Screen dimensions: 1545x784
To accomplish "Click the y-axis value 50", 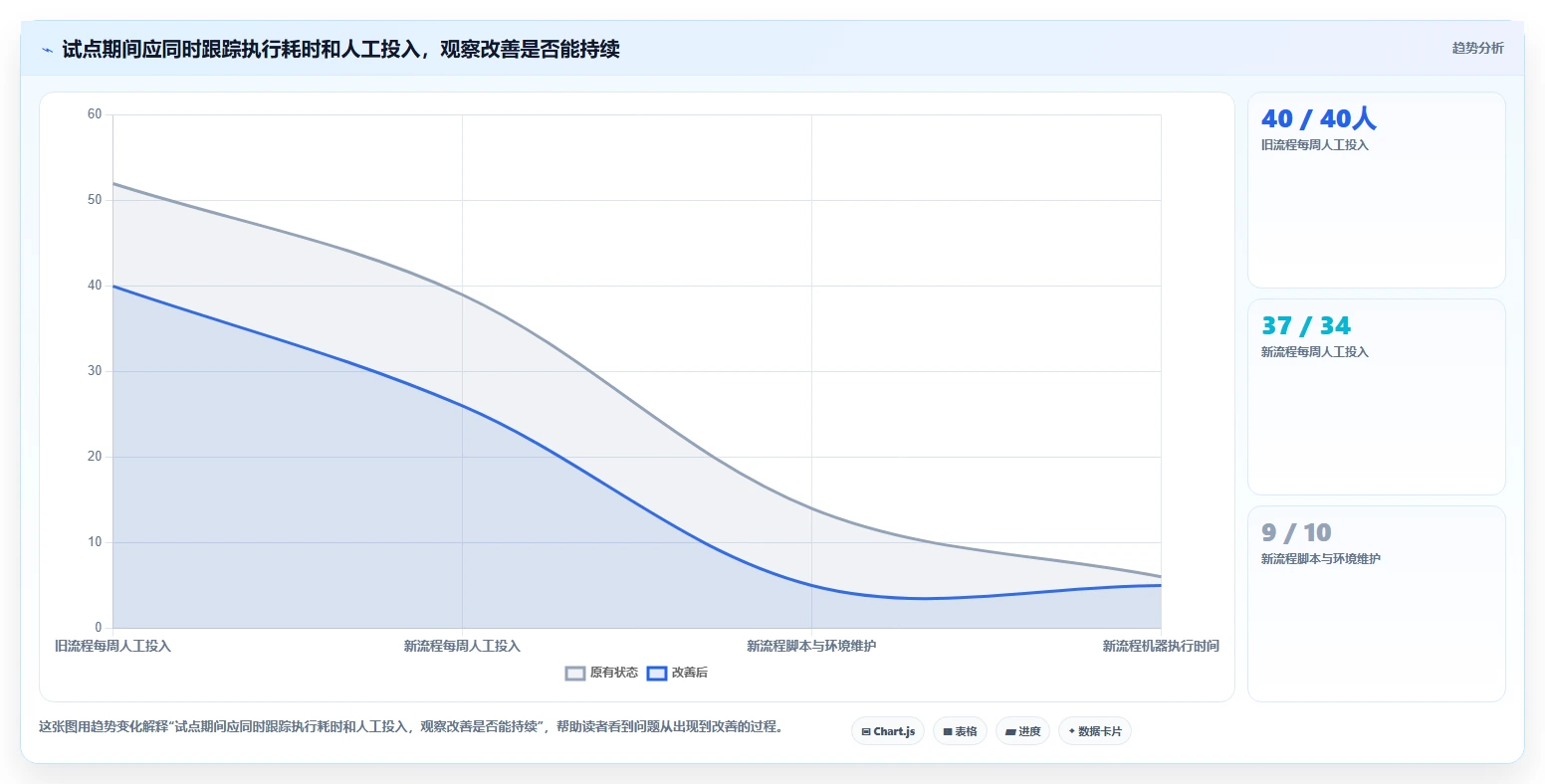I will pos(95,200).
